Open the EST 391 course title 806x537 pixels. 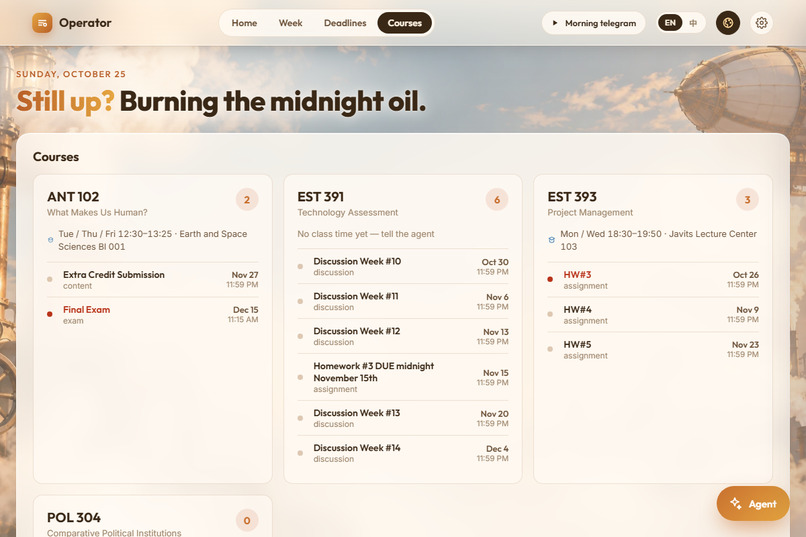tap(320, 197)
